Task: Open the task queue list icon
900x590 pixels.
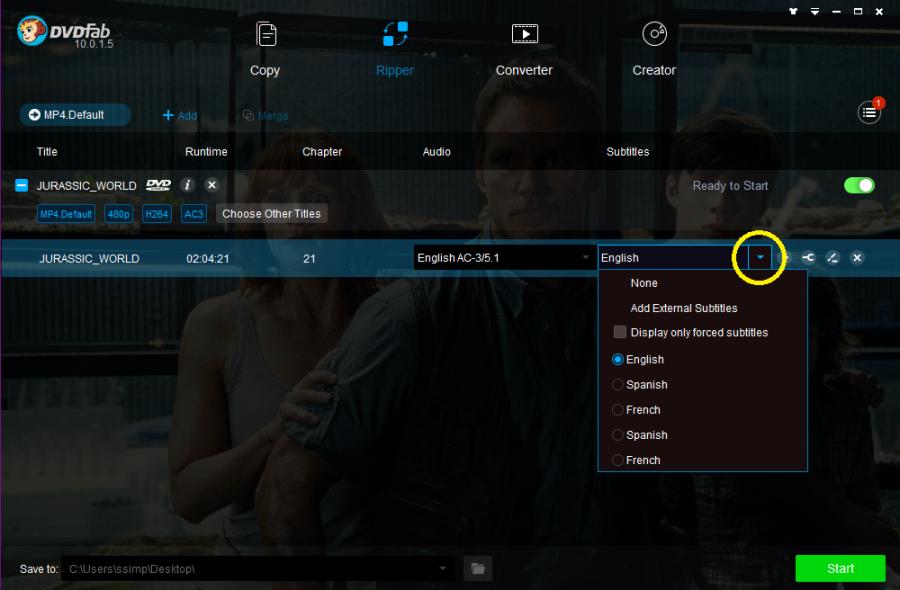Action: pyautogui.click(x=869, y=112)
